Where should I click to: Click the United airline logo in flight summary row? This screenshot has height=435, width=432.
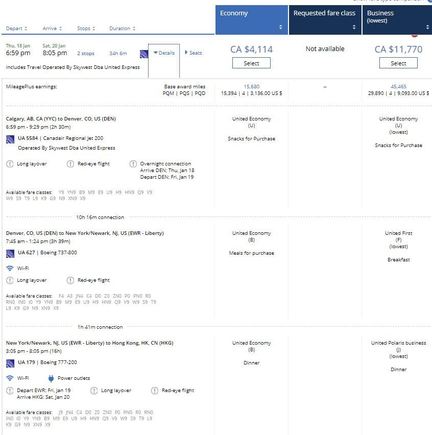144,54
